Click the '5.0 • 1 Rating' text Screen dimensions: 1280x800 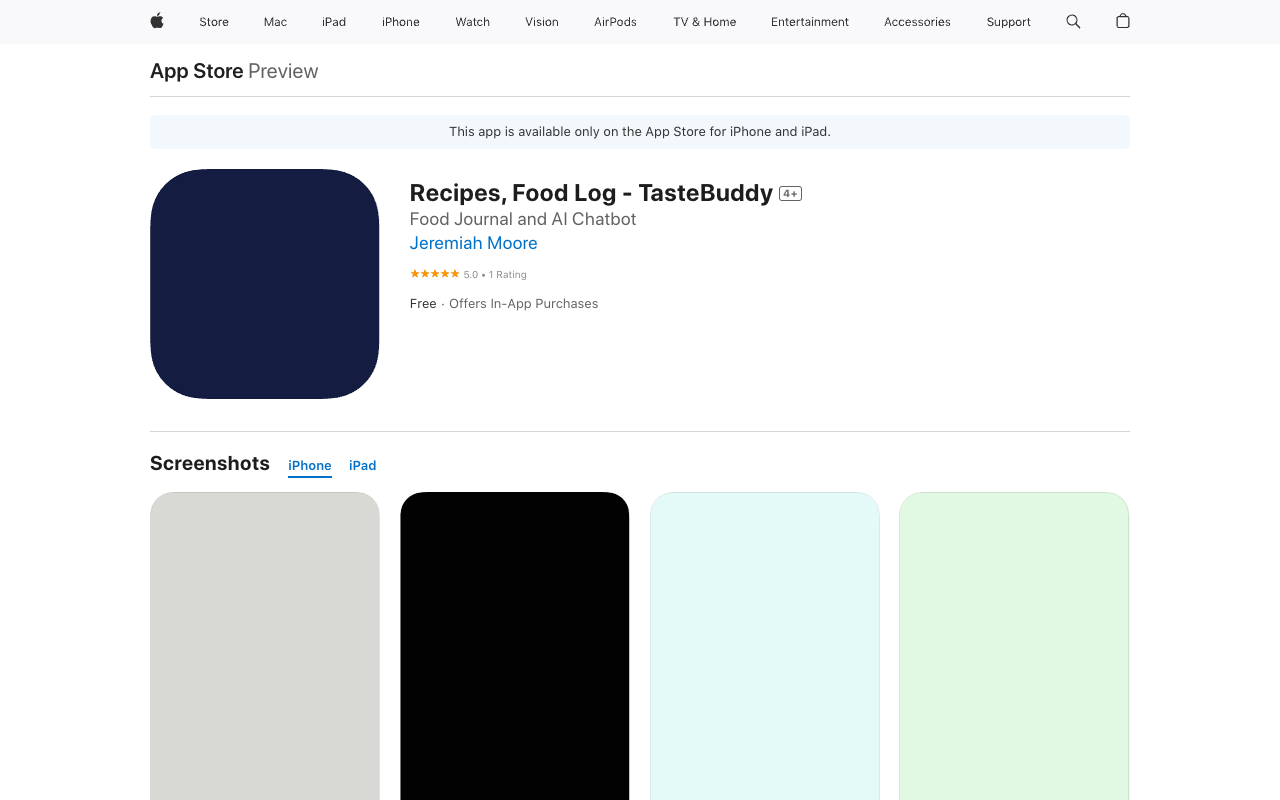(x=495, y=275)
